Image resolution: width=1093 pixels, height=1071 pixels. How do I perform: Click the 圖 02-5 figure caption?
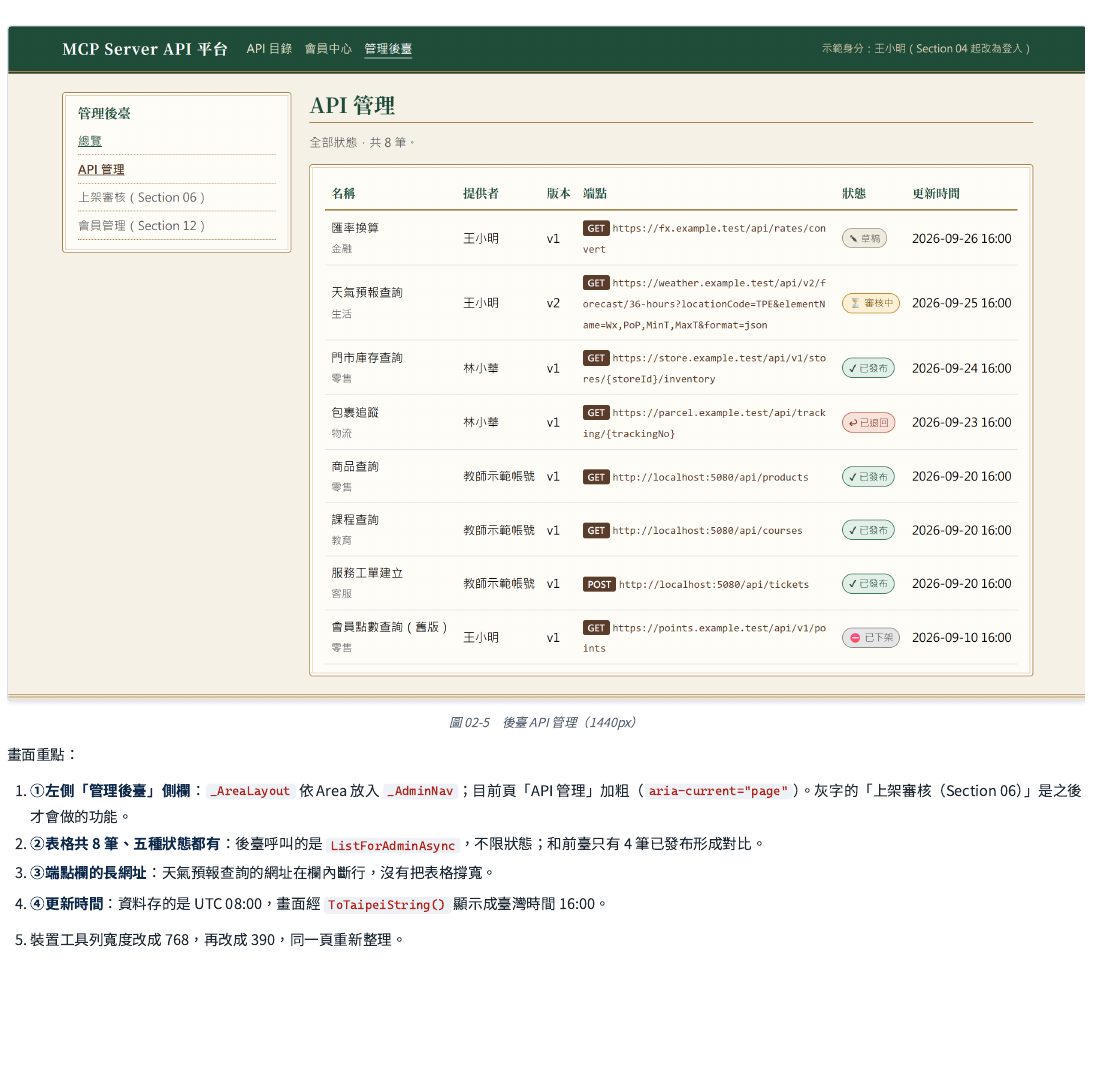point(542,722)
